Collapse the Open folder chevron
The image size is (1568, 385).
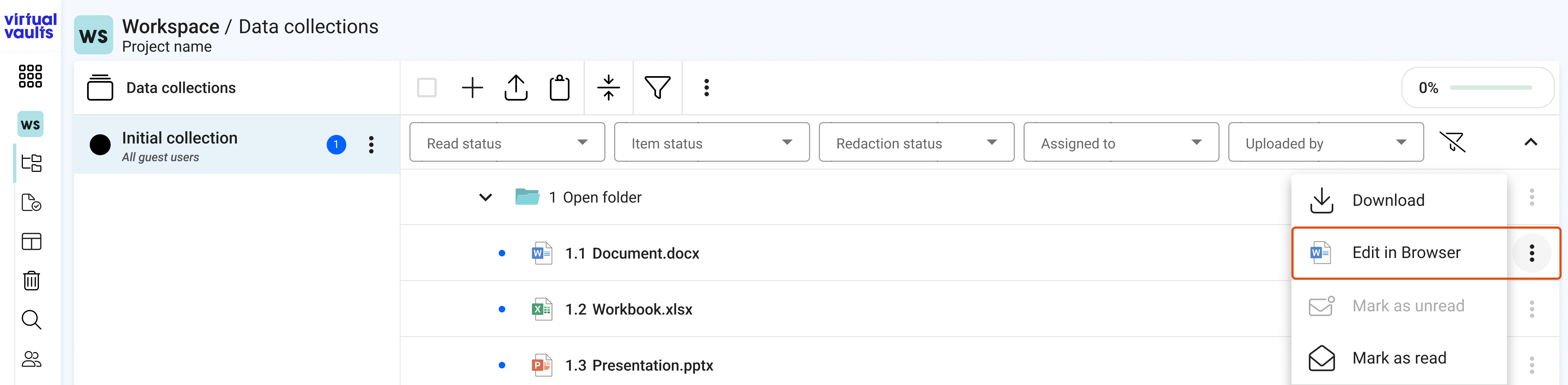pyautogui.click(x=485, y=198)
